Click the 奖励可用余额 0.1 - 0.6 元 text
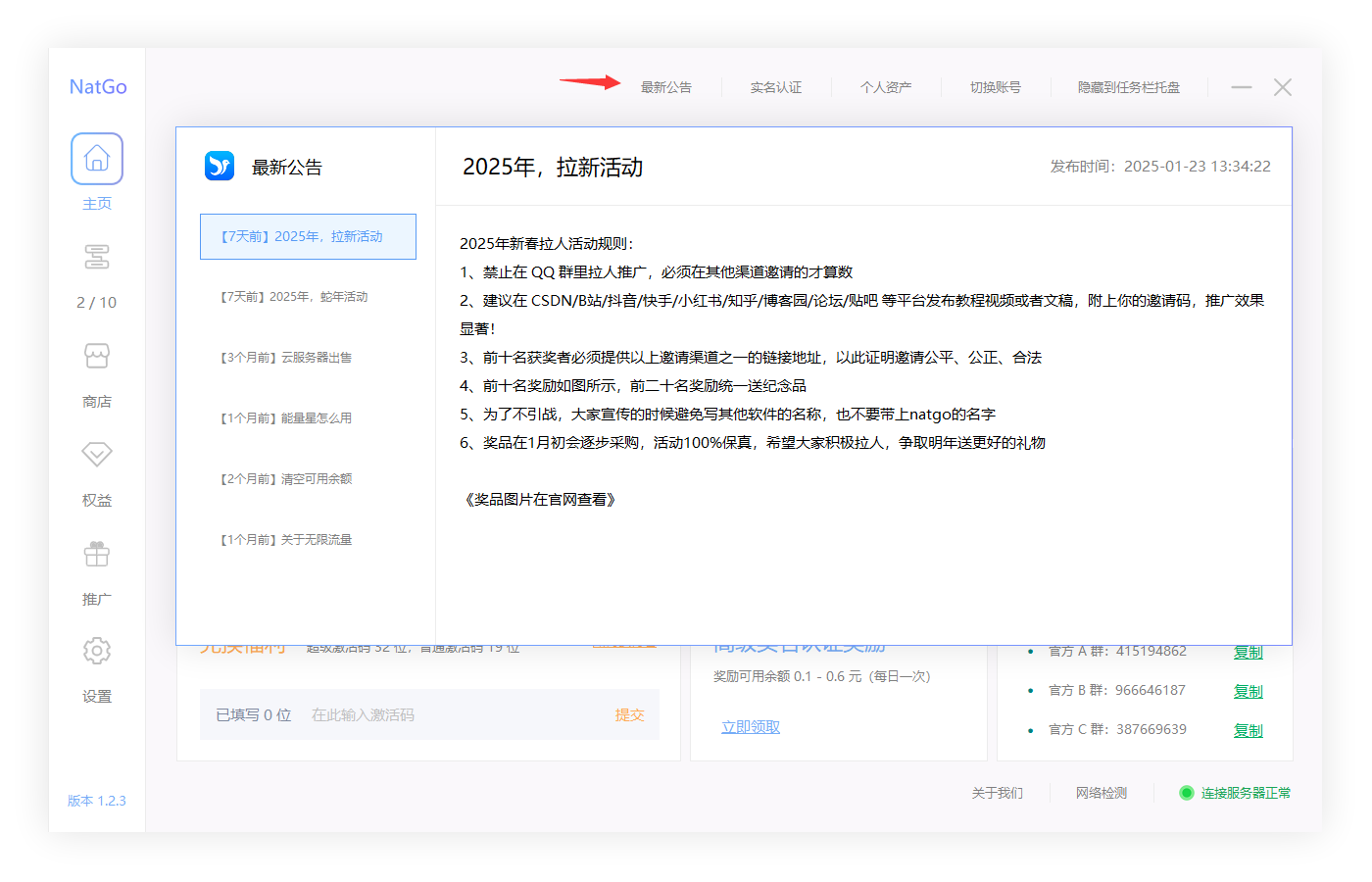This screenshot has height=882, width=1372. click(822, 676)
